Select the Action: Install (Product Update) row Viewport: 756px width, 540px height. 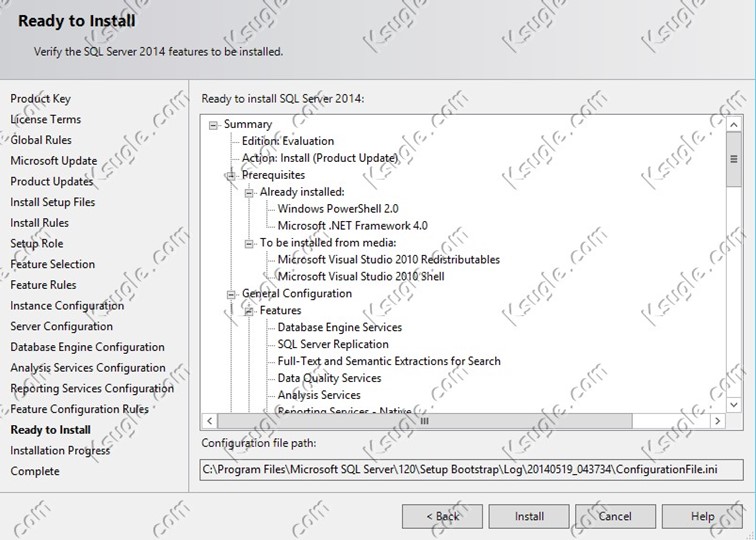320,158
